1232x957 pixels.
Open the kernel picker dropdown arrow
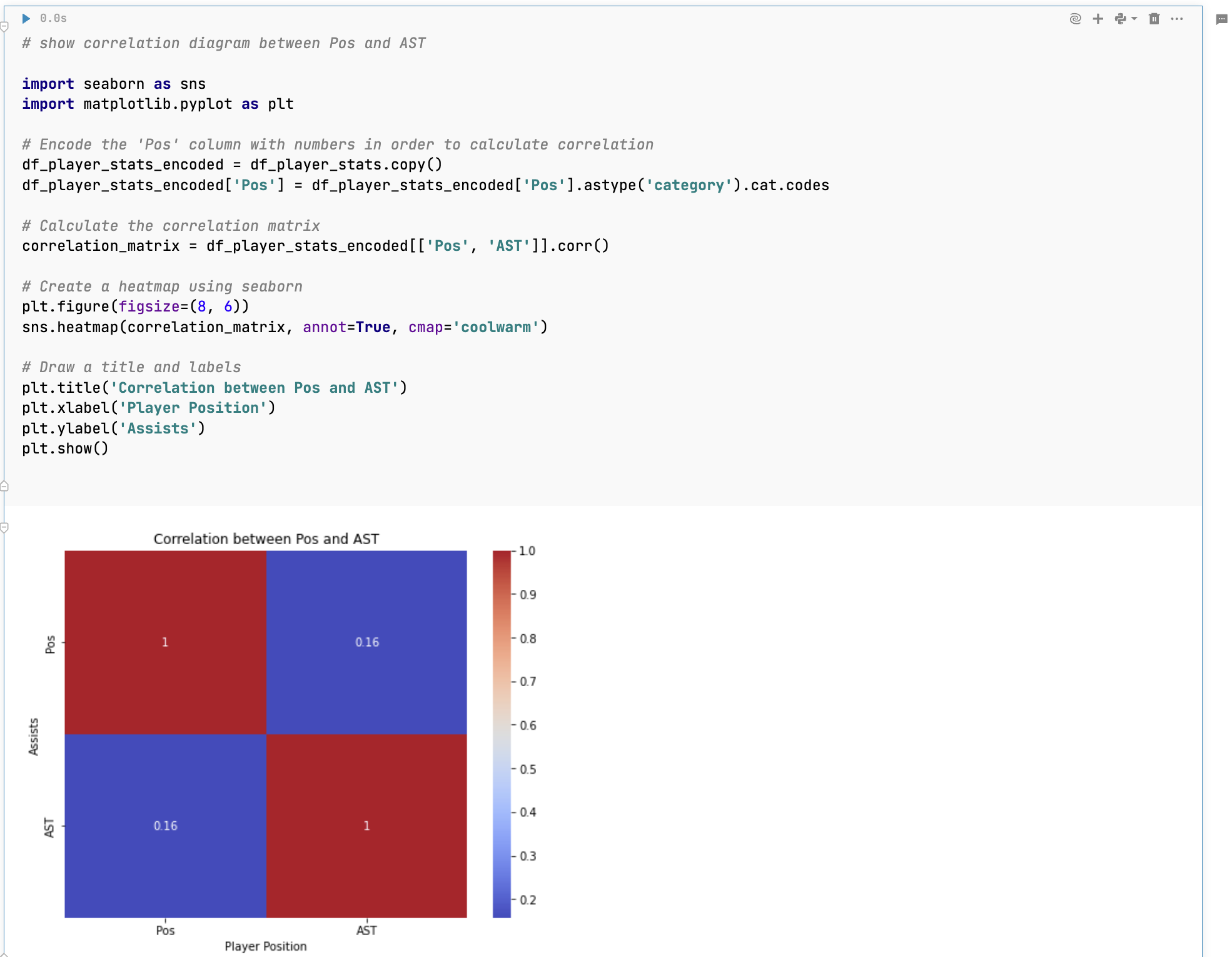(1134, 18)
